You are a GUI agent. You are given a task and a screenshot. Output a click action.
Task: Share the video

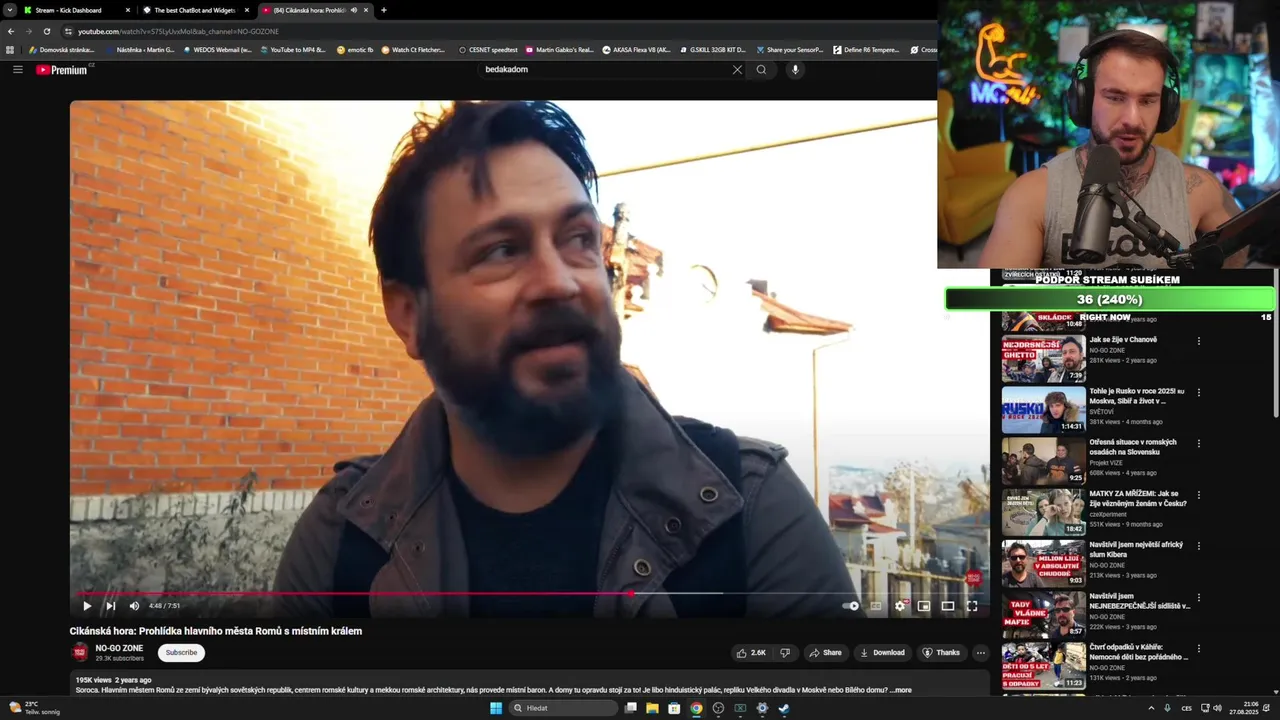825,653
